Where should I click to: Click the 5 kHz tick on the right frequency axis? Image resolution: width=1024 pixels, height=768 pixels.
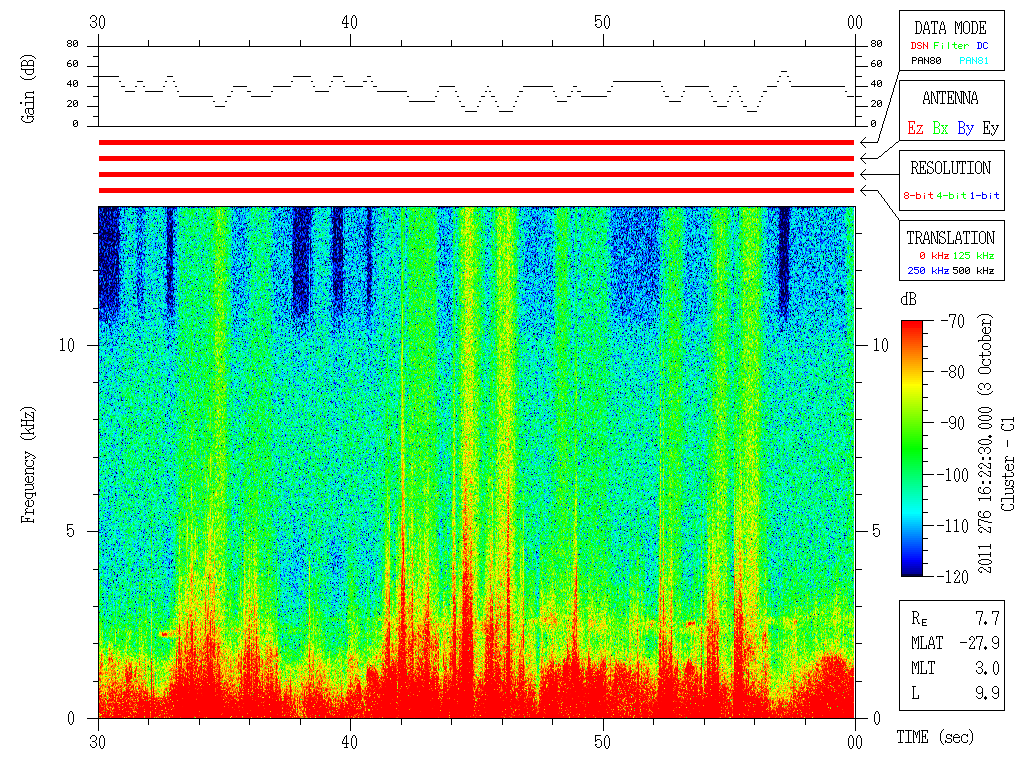click(x=877, y=532)
